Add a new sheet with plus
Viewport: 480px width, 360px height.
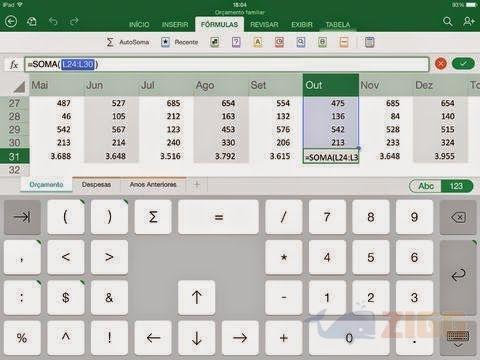tap(197, 184)
